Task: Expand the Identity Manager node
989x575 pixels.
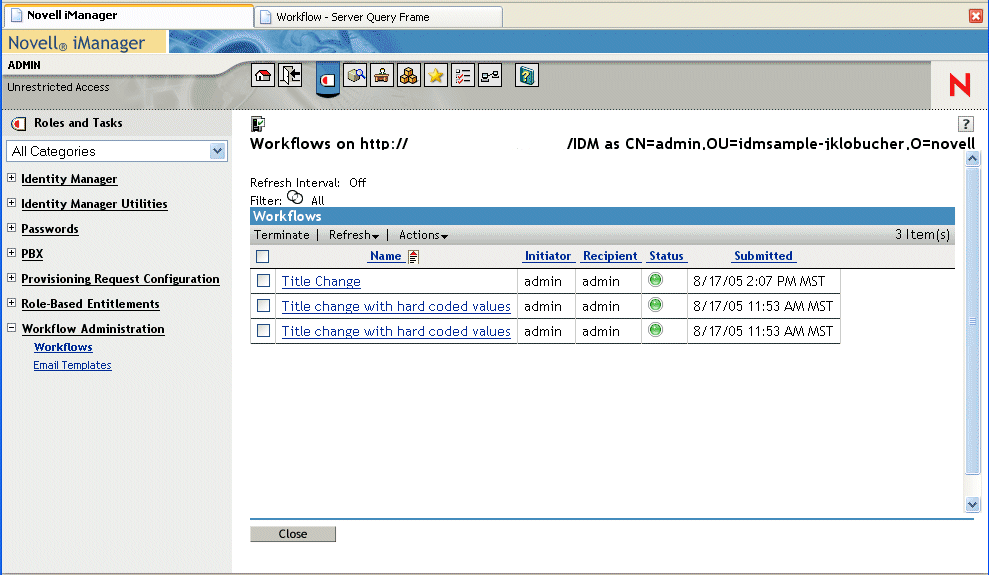Action: (11, 178)
